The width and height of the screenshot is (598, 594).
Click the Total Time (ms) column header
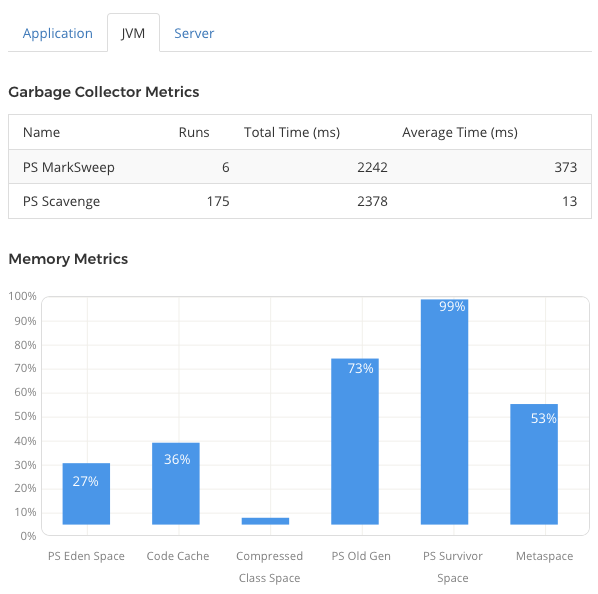[x=292, y=132]
